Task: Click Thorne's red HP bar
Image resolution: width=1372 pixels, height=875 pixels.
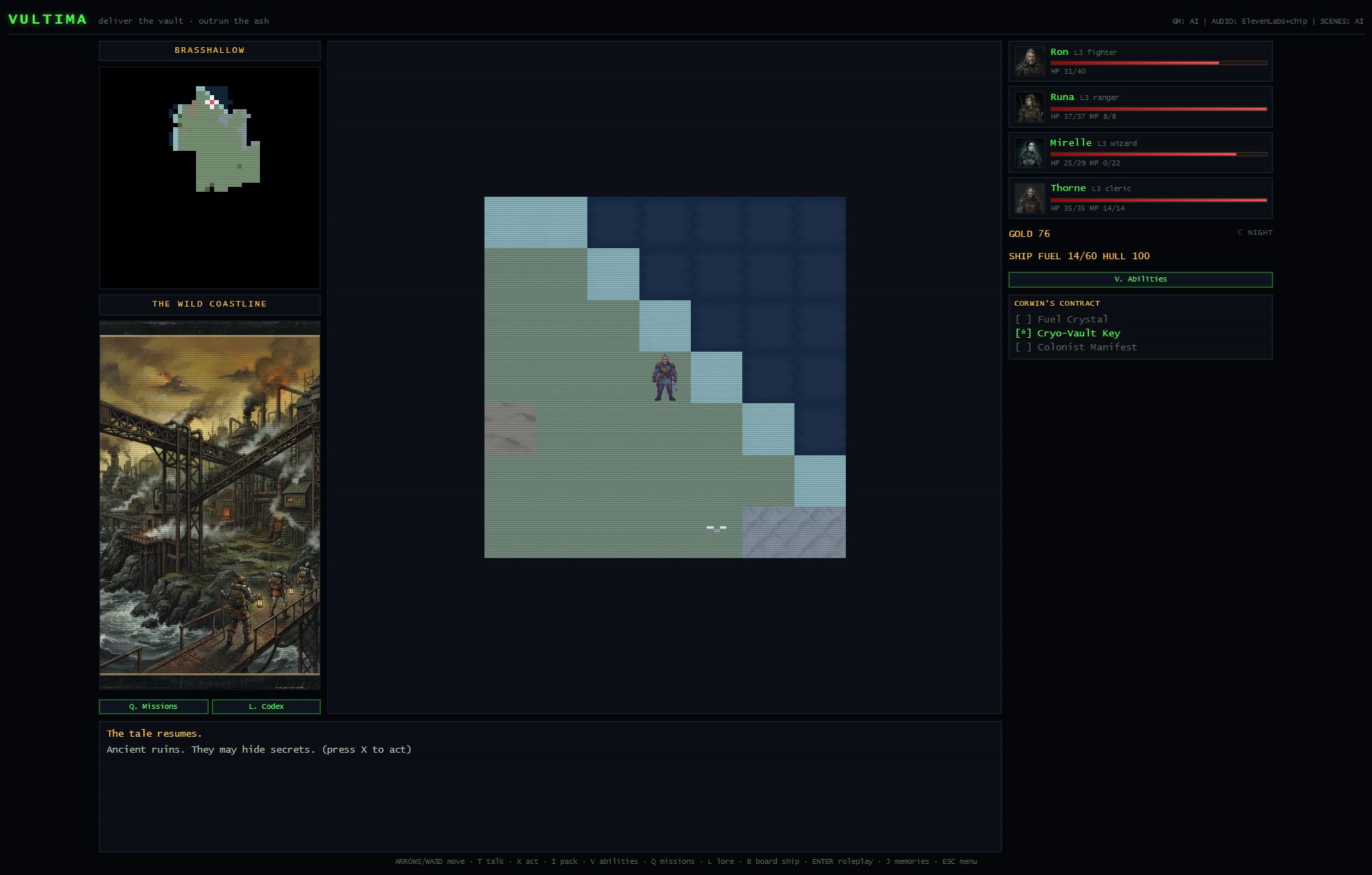Action: (x=1159, y=199)
